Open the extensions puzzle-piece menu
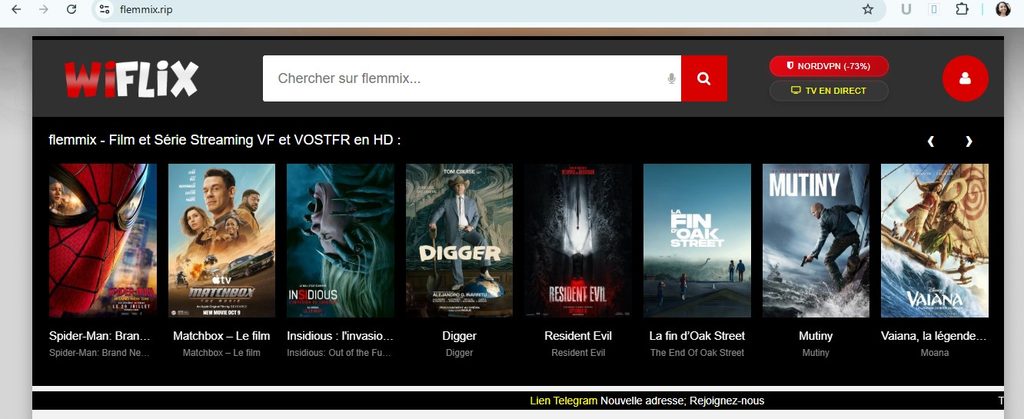The width and height of the screenshot is (1024, 419). [x=961, y=9]
